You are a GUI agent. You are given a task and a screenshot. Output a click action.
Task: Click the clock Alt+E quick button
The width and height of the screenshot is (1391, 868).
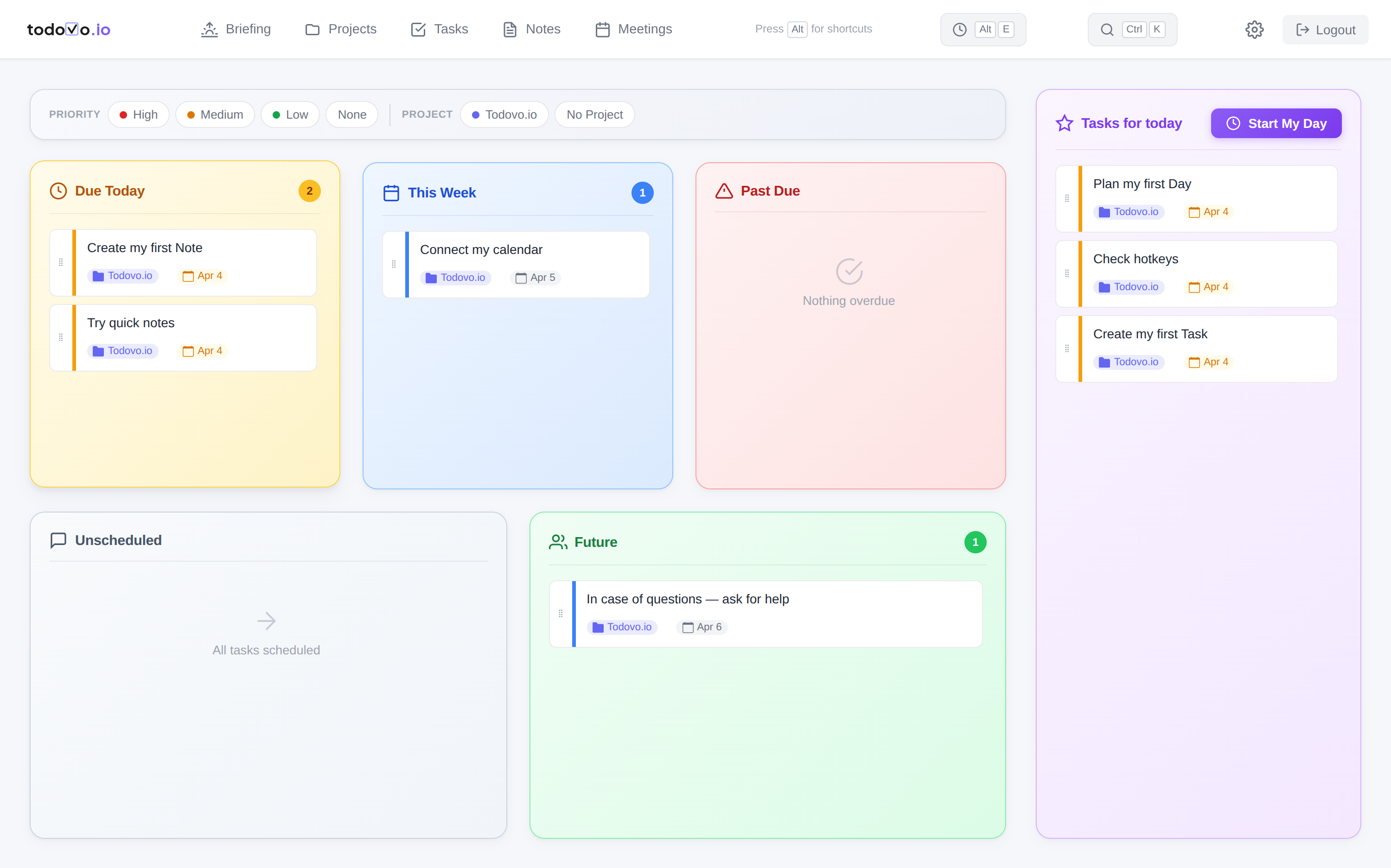click(x=983, y=29)
